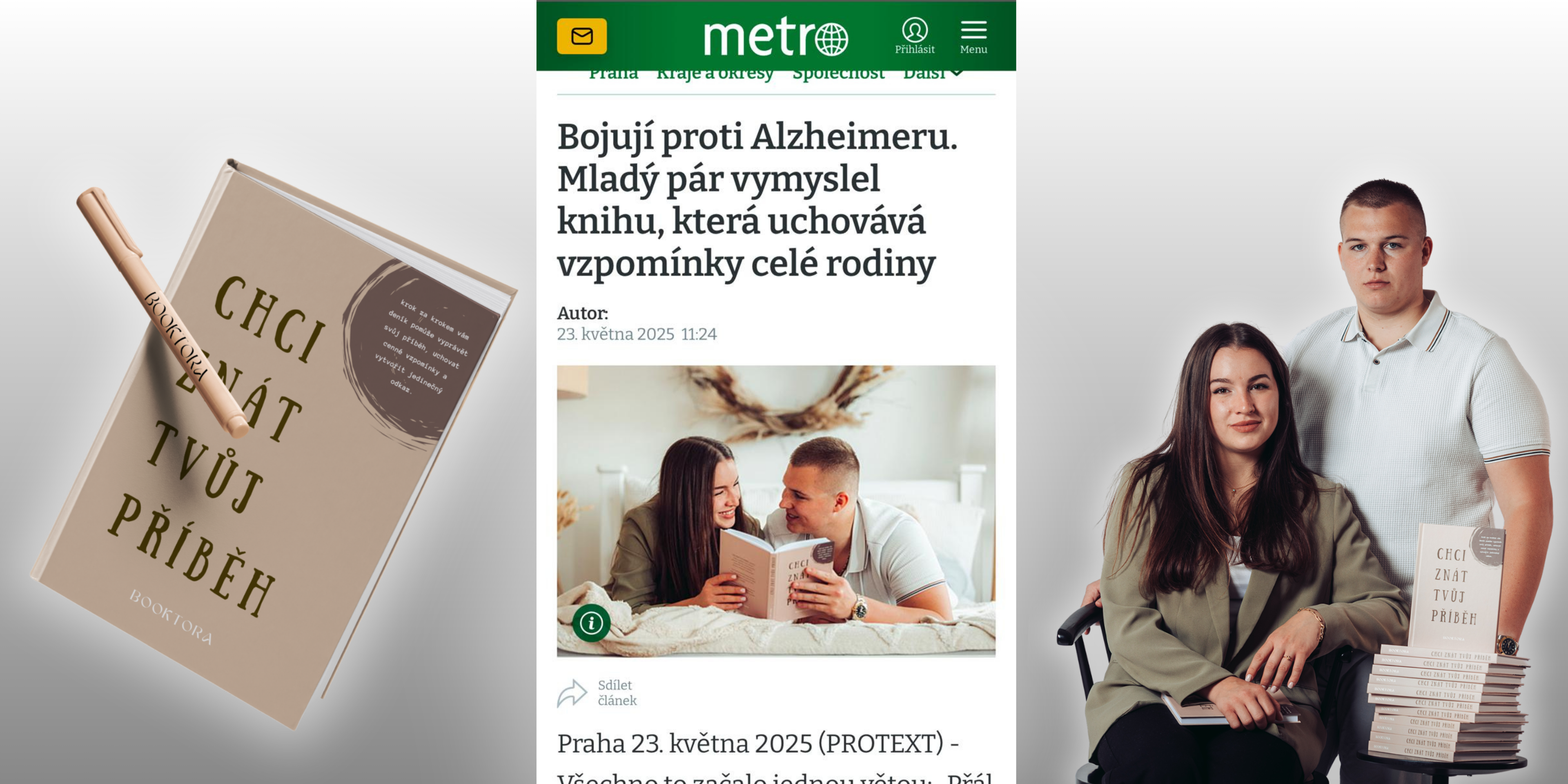
Task: Click the yellow mail envelope icon
Action: 581,36
